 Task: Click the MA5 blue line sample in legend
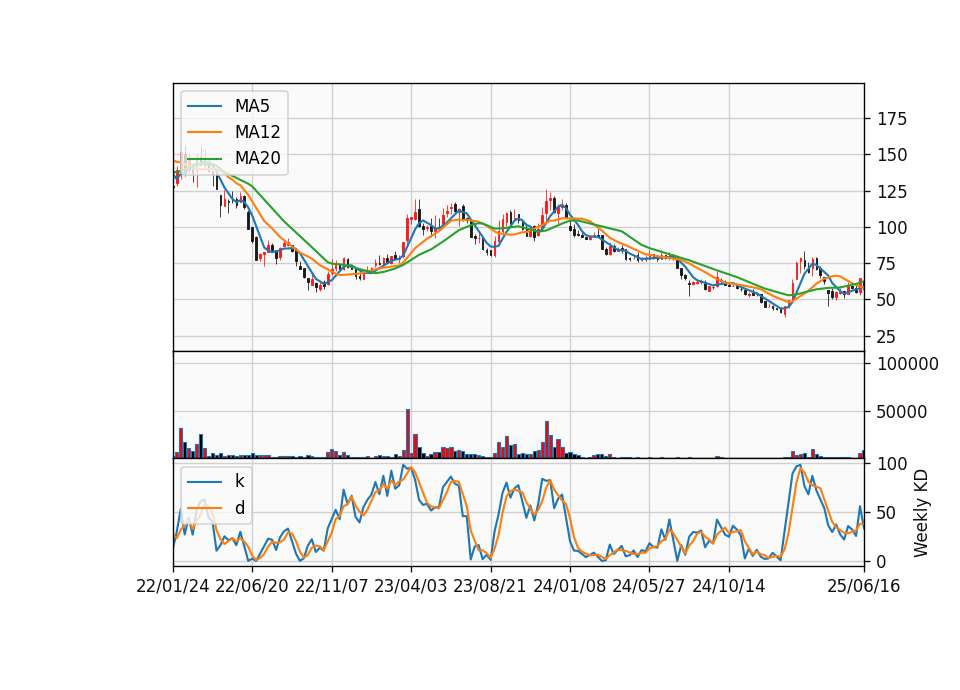[204, 106]
